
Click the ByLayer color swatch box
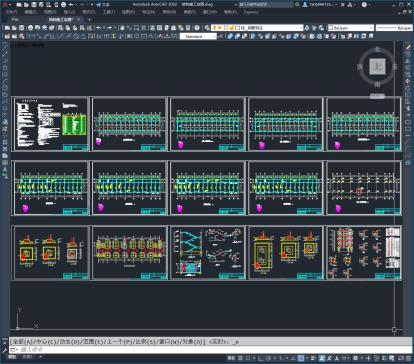click(330, 28)
